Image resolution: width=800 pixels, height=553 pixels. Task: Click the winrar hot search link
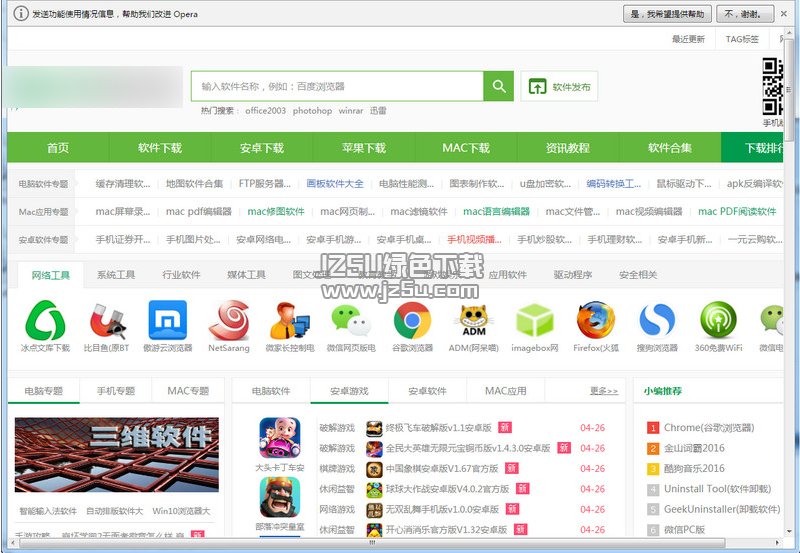click(x=351, y=111)
